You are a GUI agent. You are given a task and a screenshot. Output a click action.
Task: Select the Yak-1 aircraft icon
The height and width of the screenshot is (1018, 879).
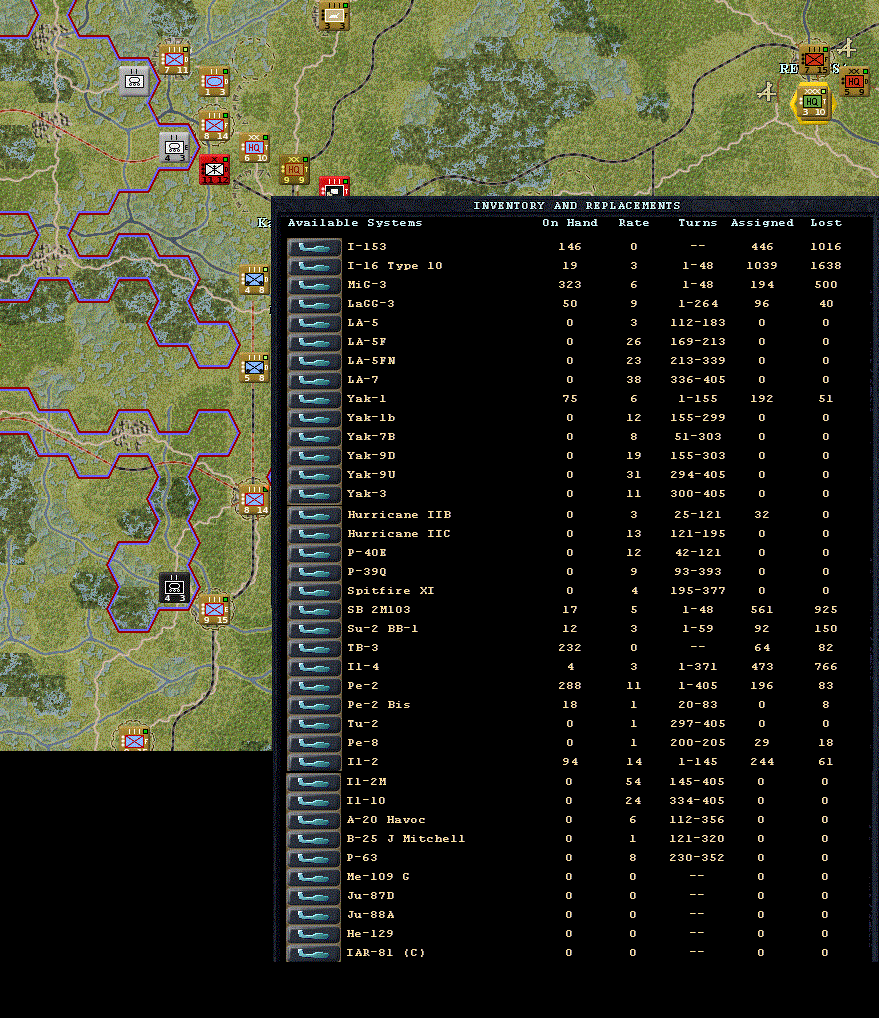coord(314,399)
